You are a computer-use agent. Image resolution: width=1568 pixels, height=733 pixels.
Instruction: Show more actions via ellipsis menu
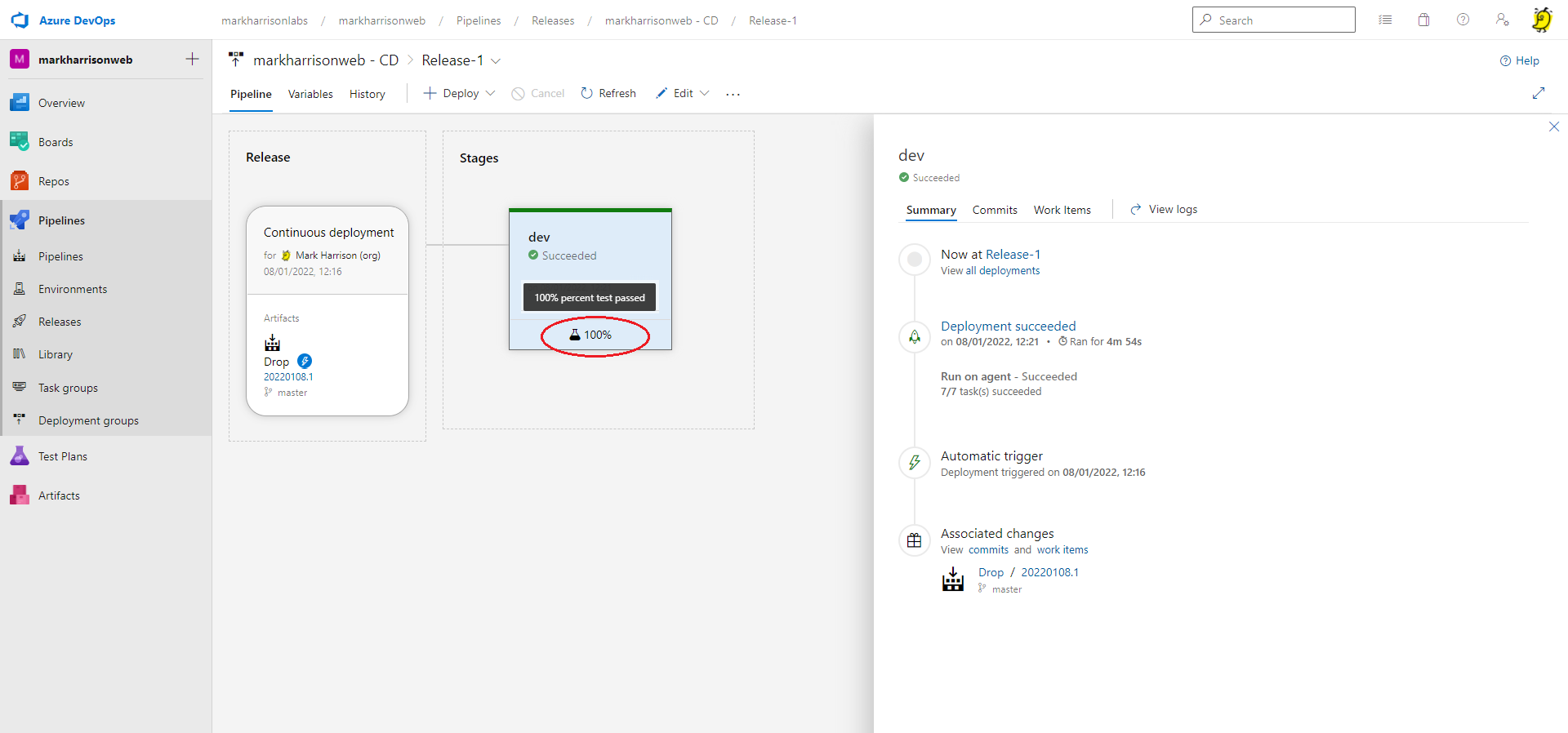coord(733,94)
